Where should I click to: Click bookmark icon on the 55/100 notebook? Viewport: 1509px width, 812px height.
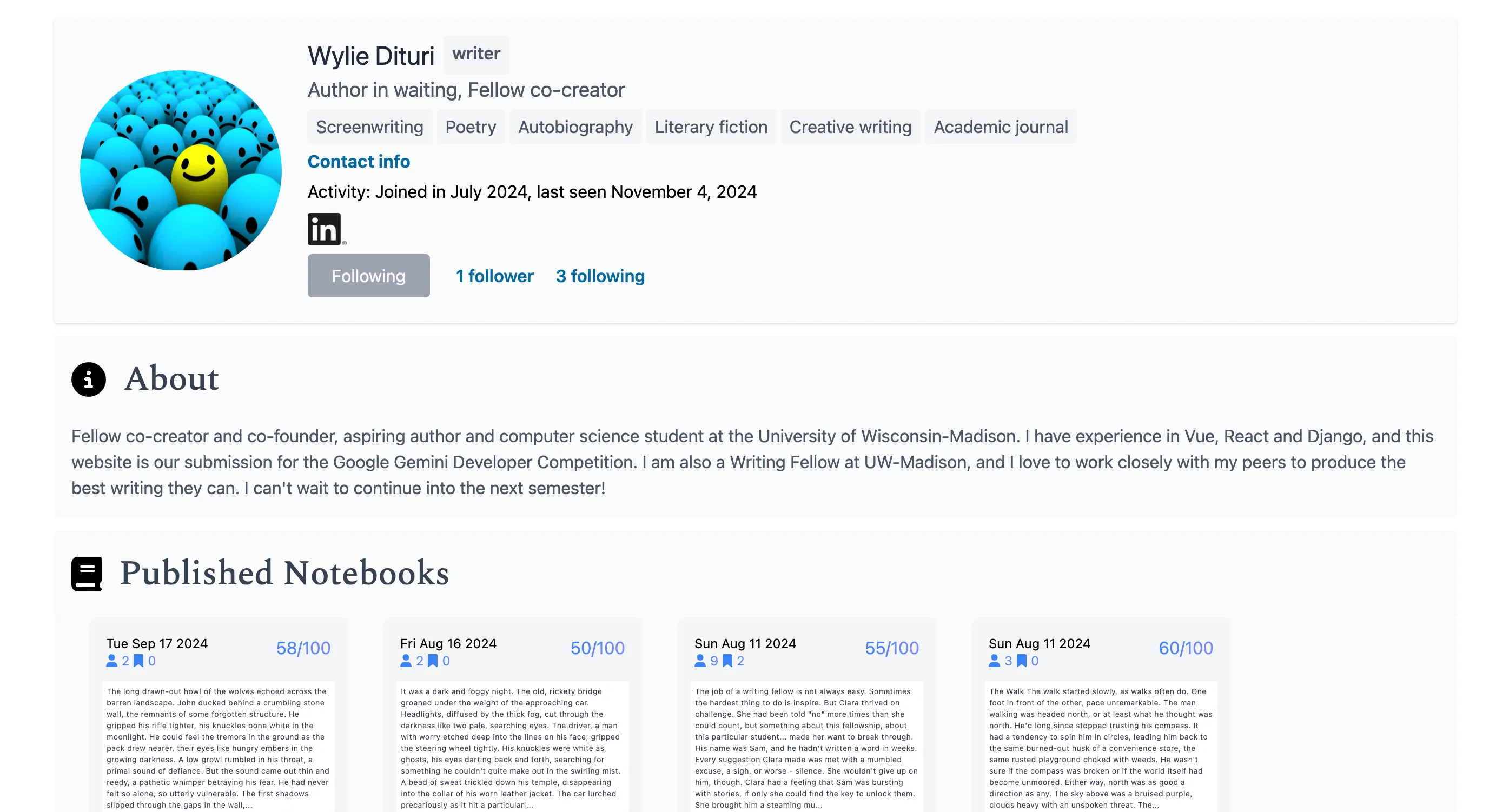(x=727, y=661)
